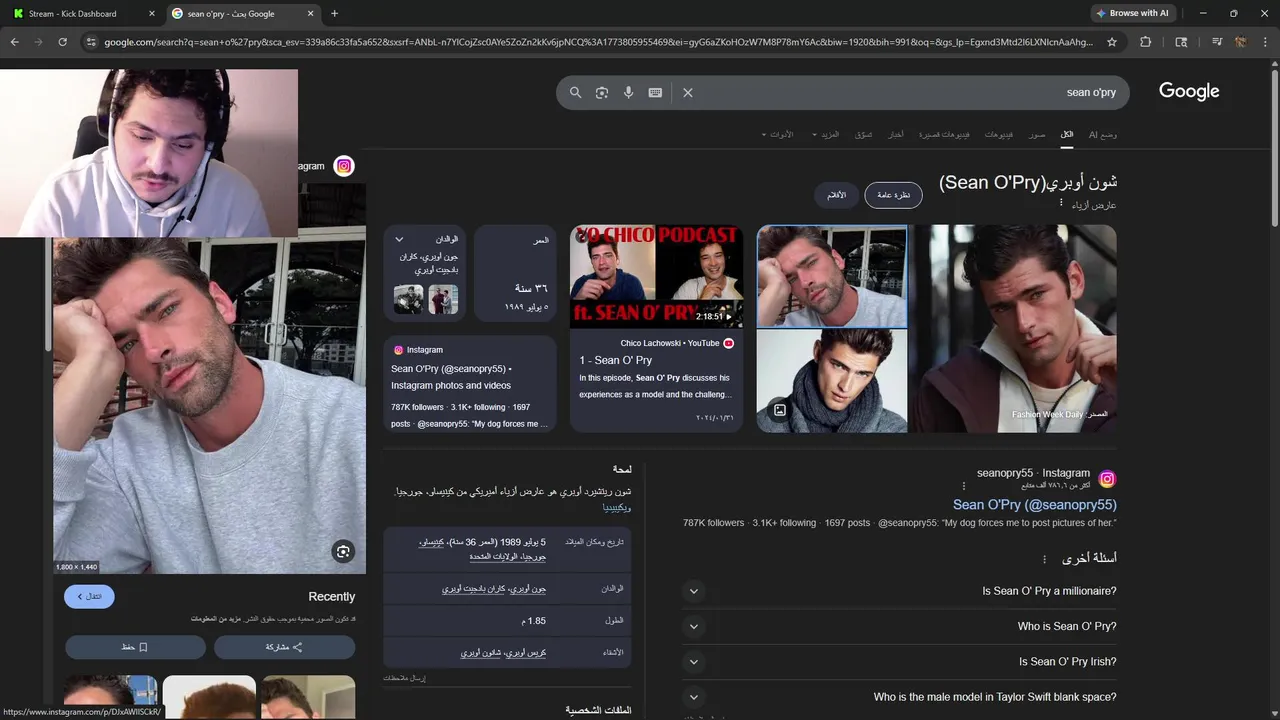Image resolution: width=1280 pixels, height=720 pixels.
Task: Open Sean O'Pry (@seanopry55) result link
Action: click(x=1034, y=505)
